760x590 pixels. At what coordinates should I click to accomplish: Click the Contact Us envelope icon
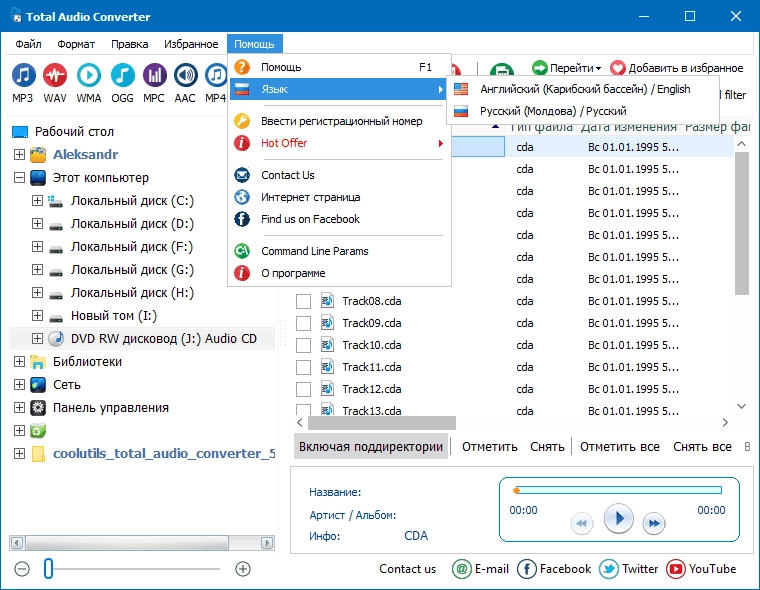242,175
